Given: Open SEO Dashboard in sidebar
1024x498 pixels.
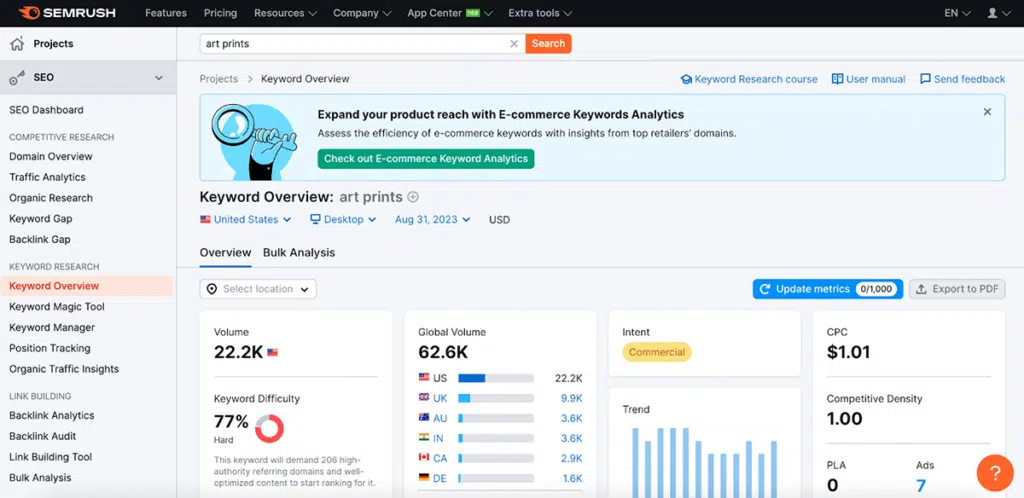Looking at the screenshot, I should [x=46, y=110].
